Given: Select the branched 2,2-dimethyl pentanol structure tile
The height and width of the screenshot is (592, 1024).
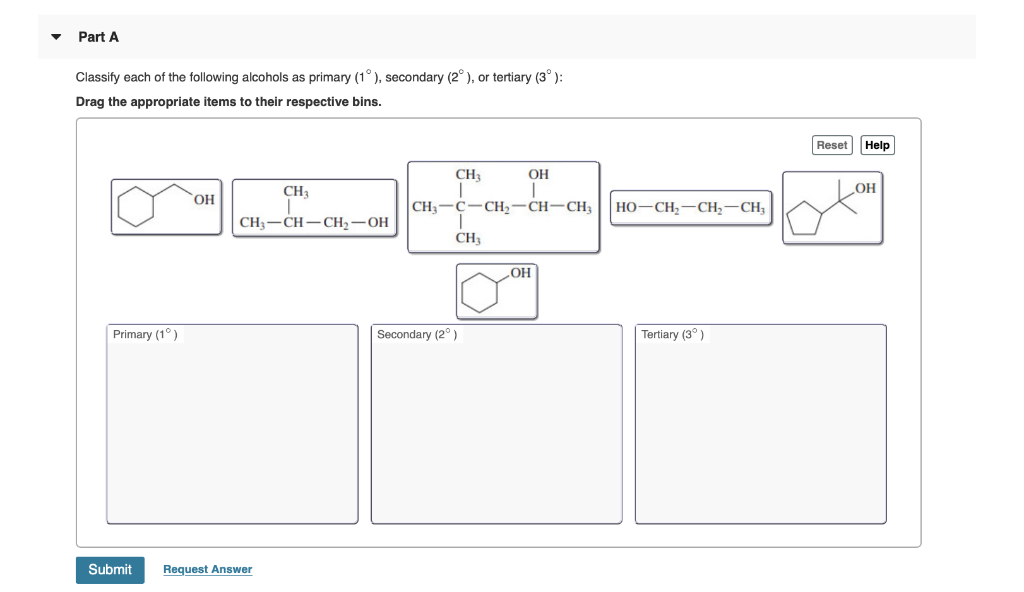Looking at the screenshot, I should click(503, 205).
